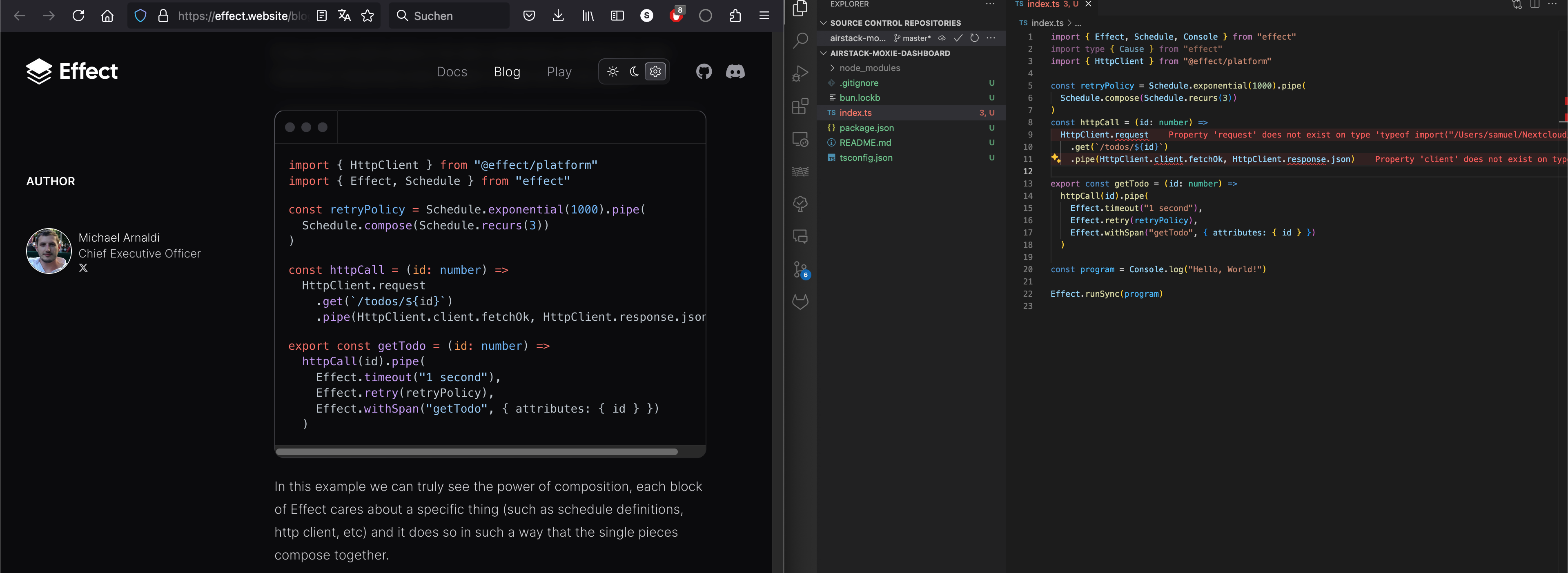Open the Run and Debug sidebar
The height and width of the screenshot is (573, 1568).
point(800,73)
